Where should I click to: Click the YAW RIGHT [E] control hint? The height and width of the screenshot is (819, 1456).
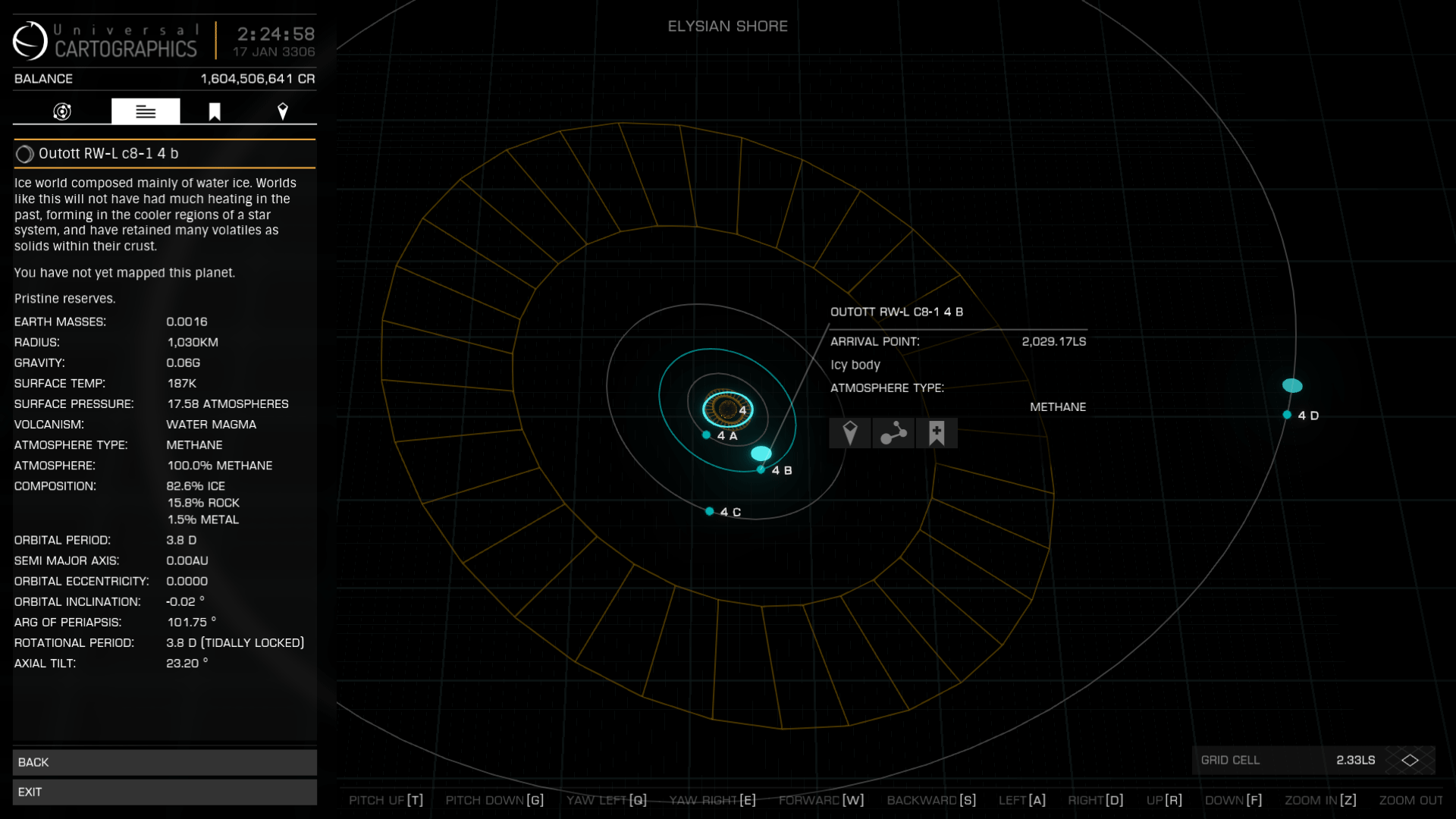click(x=713, y=800)
